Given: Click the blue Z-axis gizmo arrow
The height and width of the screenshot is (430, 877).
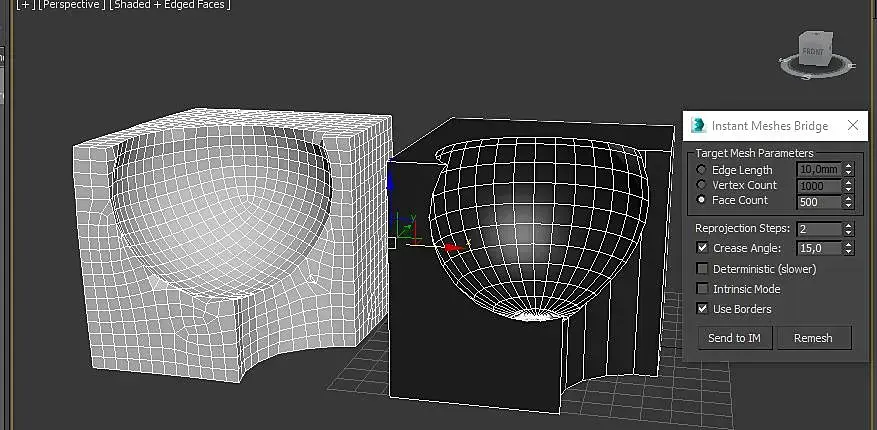Looking at the screenshot, I should 391,180.
